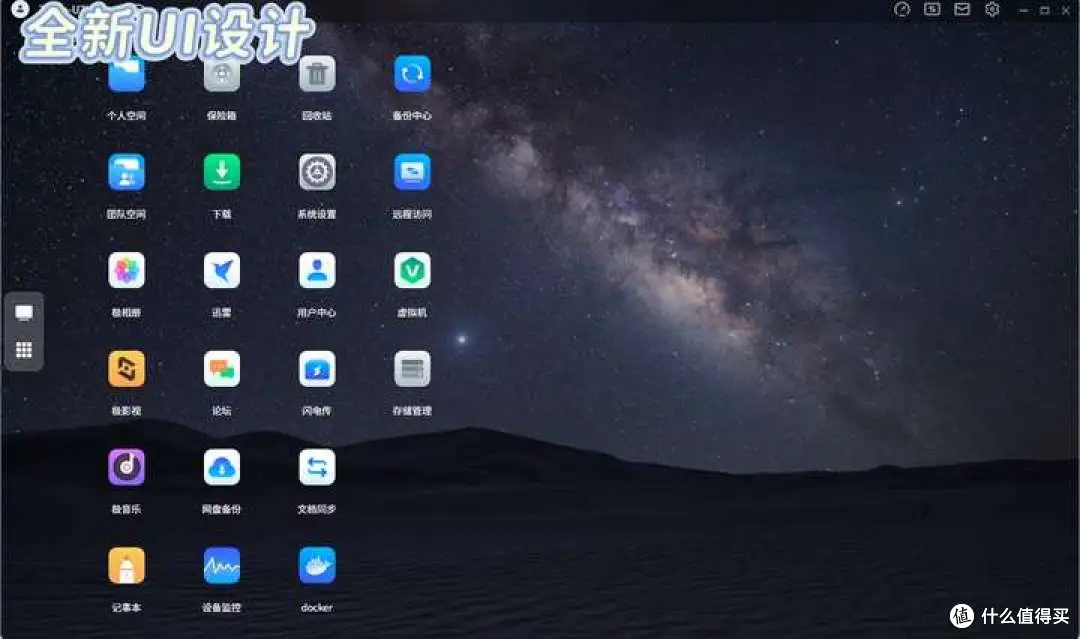This screenshot has height=639, width=1080.
Task: Launch the 记事本 notepad app
Action: click(x=126, y=566)
